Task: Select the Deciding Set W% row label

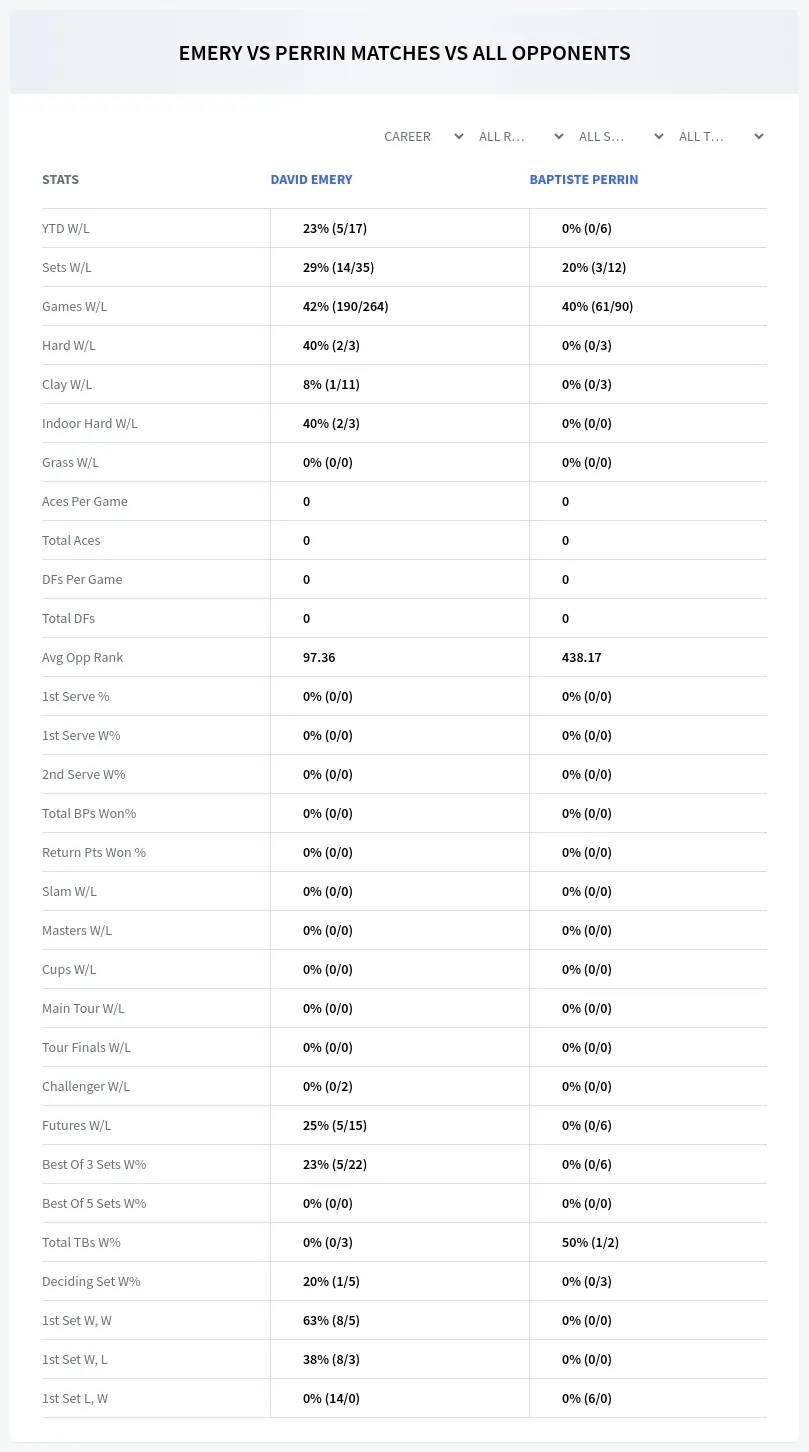Action: coord(91,1281)
